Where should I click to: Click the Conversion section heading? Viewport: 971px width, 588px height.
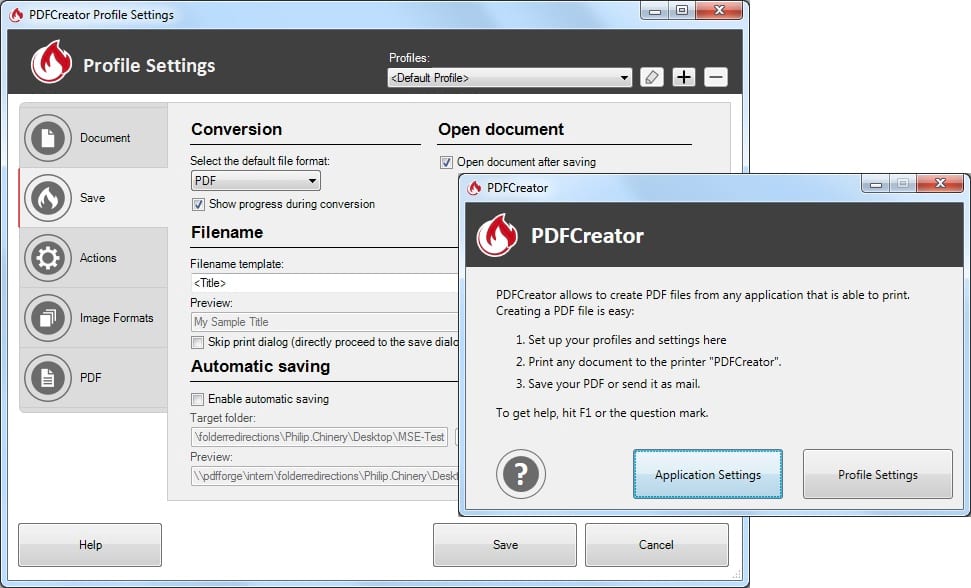(x=237, y=129)
